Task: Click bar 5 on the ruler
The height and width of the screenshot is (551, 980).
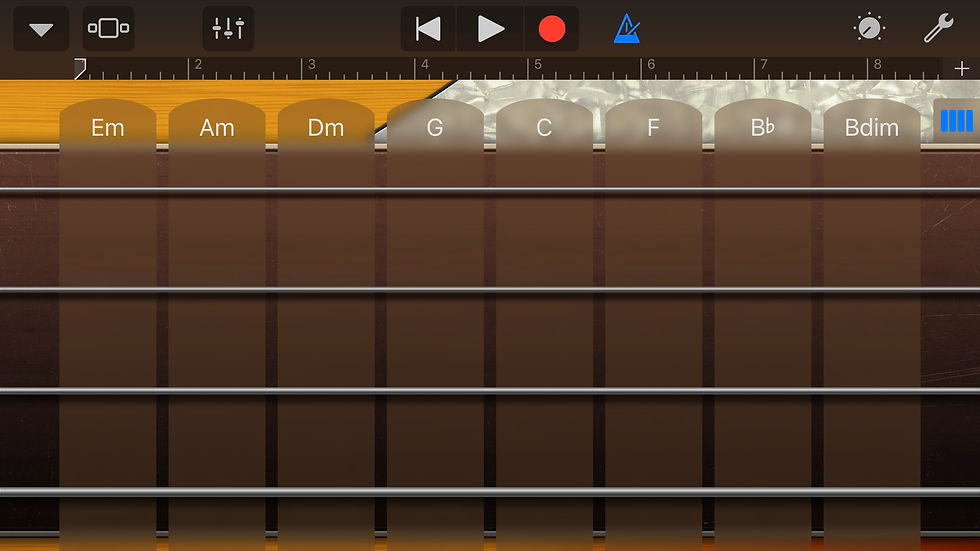Action: click(x=538, y=65)
